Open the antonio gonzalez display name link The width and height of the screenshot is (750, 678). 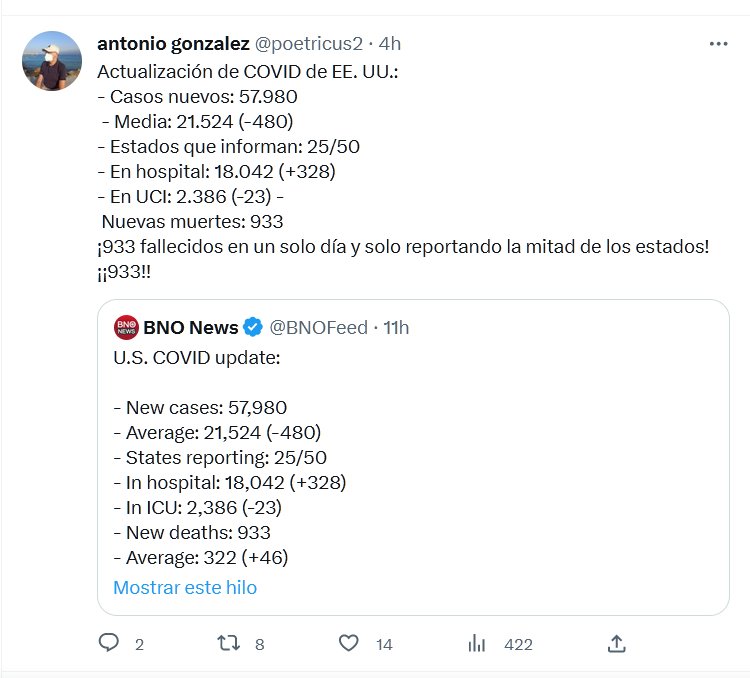[173, 44]
